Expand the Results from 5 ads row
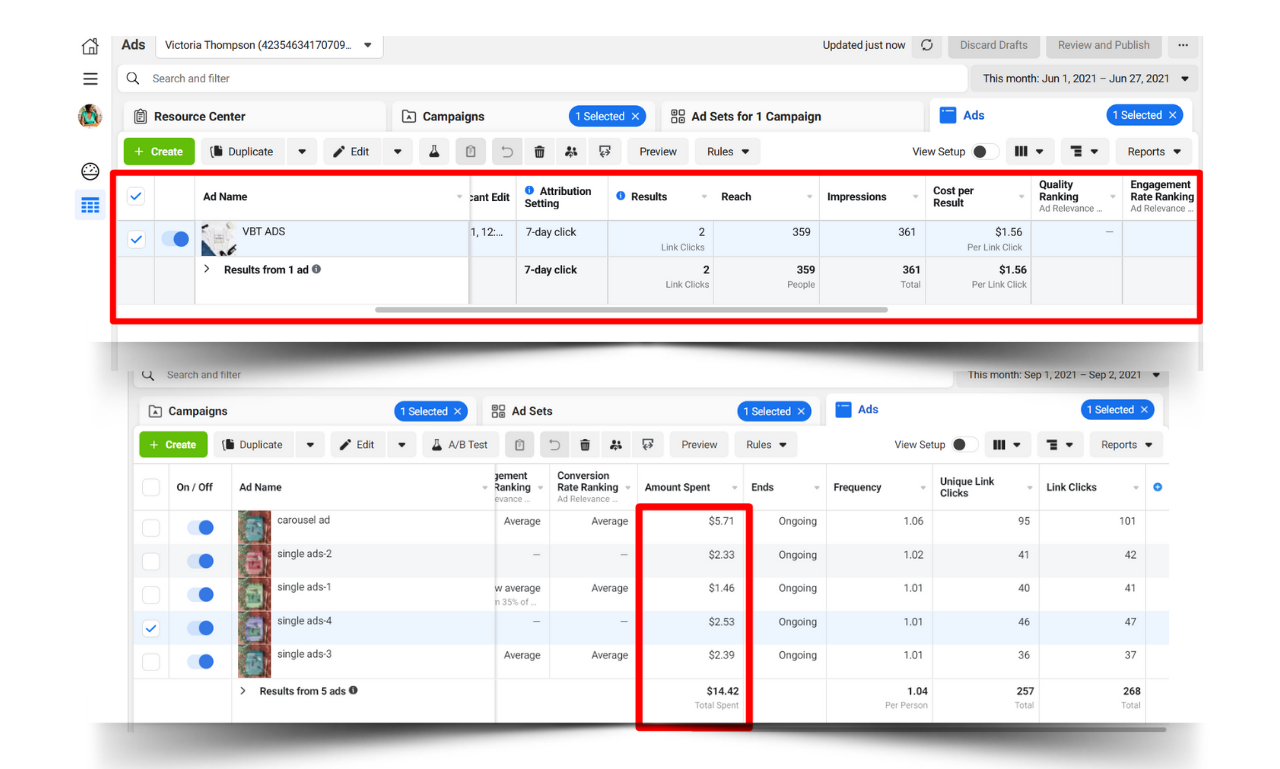The image size is (1280, 769). [x=243, y=691]
